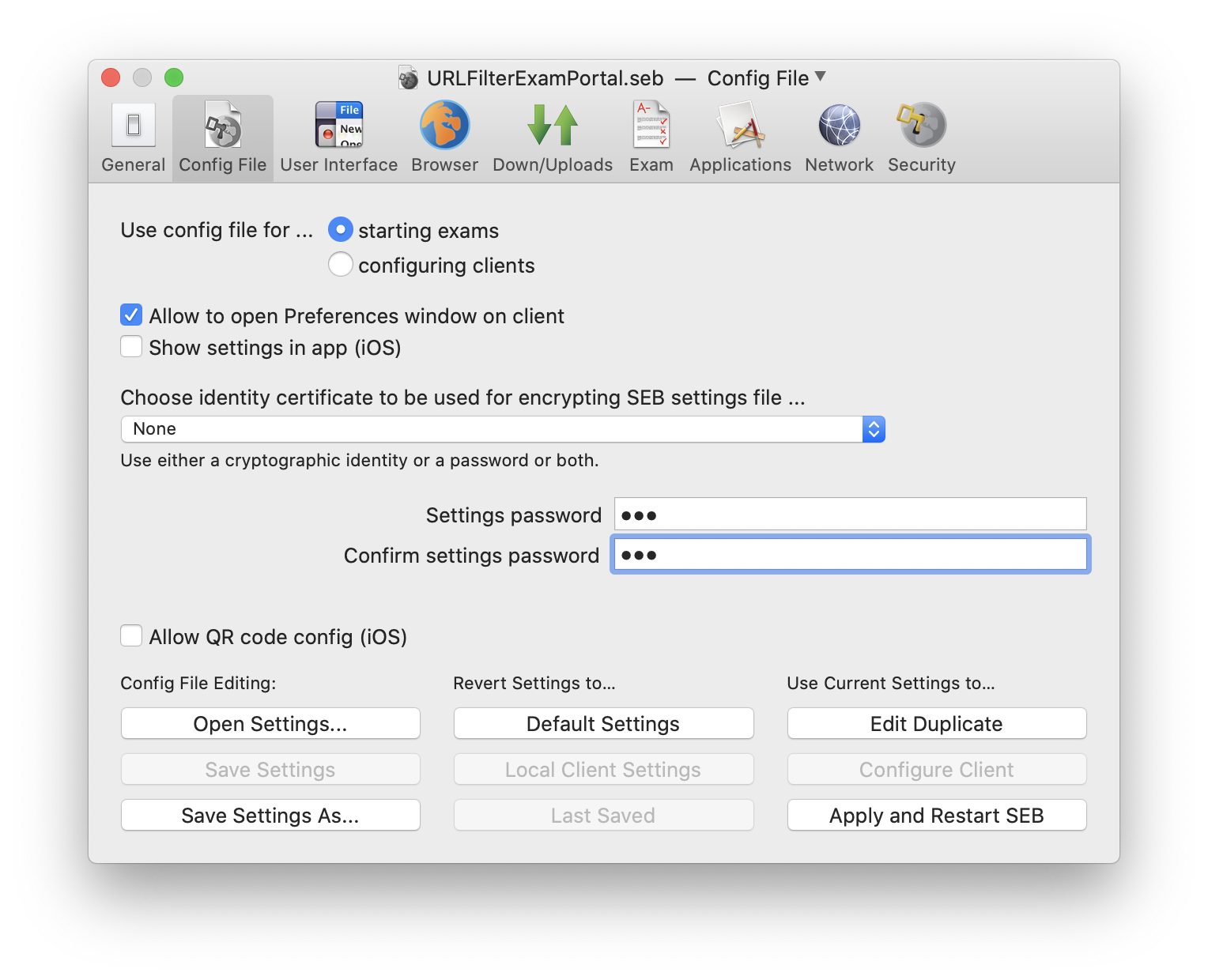1208x980 pixels.
Task: Open the General preferences pane icon
Action: [134, 125]
